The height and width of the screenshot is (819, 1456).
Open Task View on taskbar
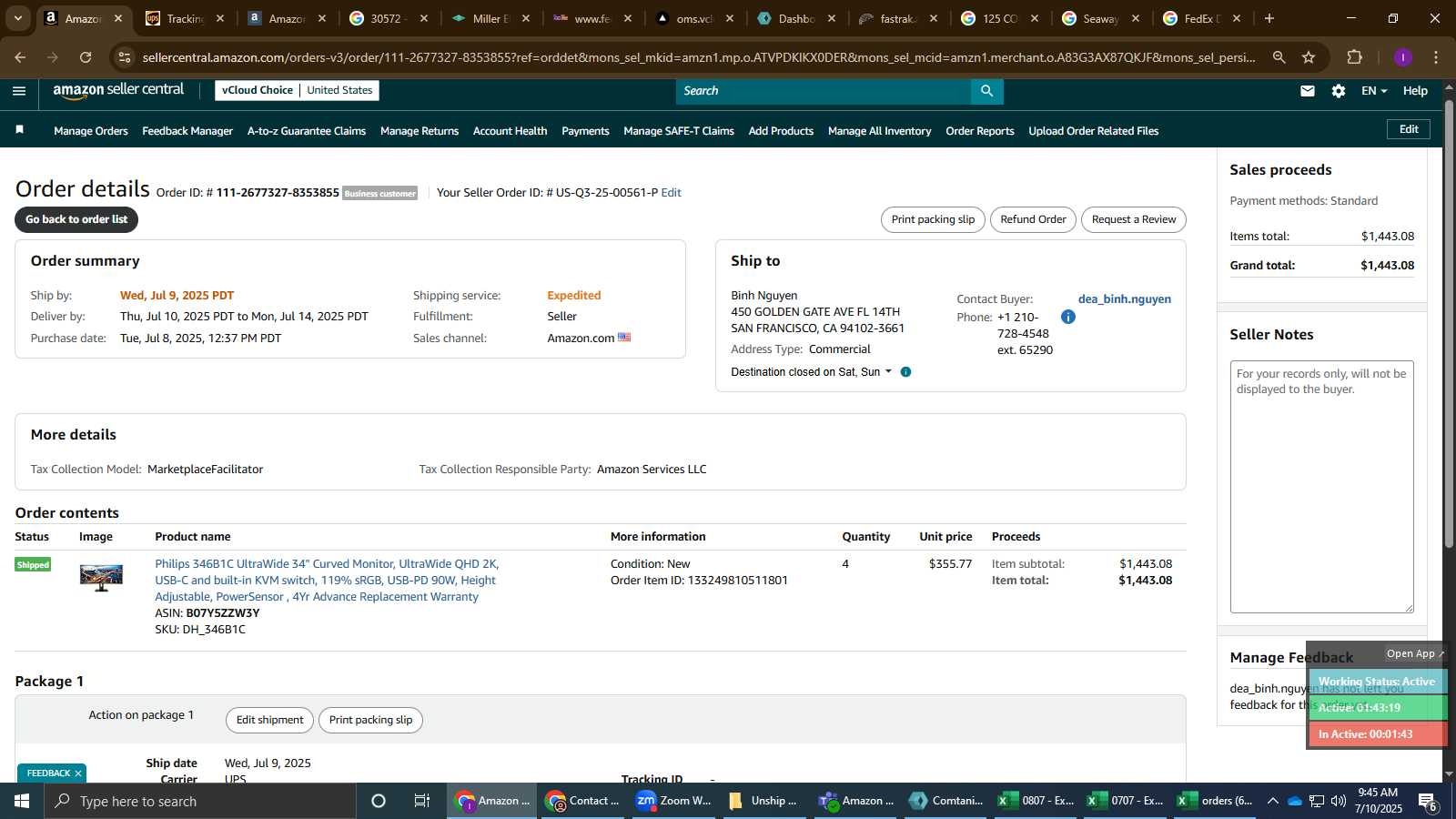click(x=422, y=801)
